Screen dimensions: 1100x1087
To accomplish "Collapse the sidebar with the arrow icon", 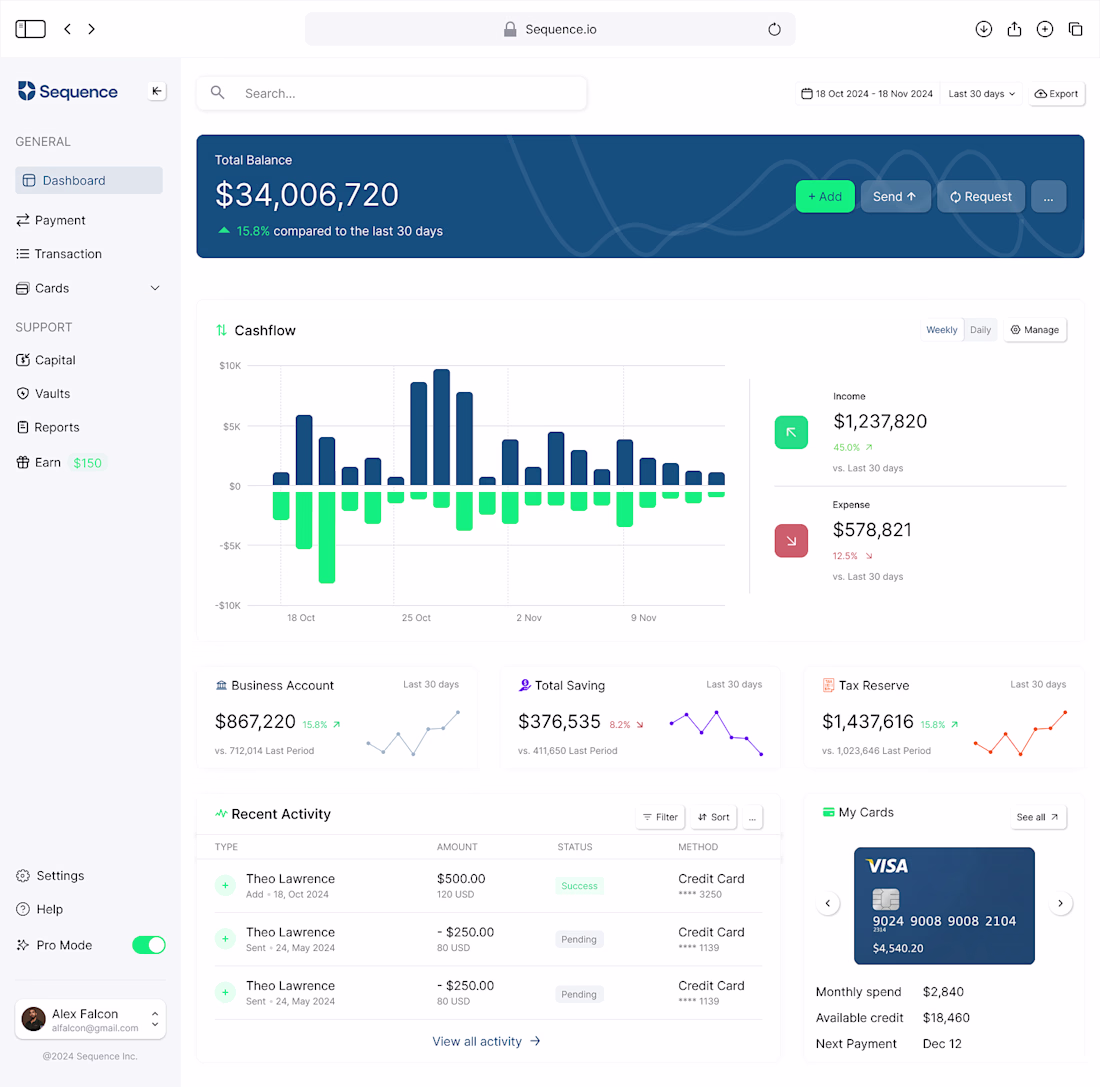I will [156, 91].
